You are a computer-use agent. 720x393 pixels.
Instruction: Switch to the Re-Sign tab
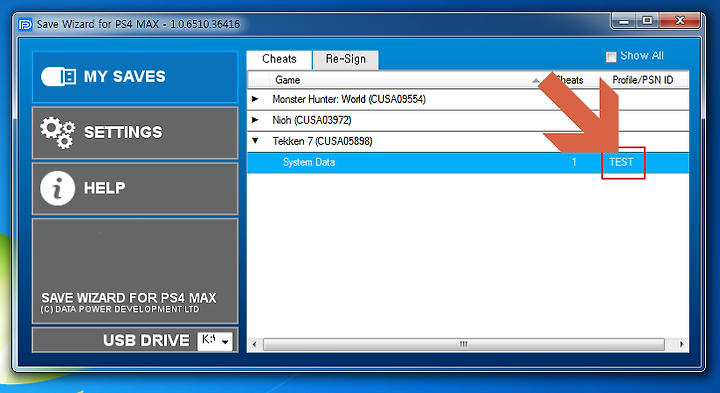click(346, 60)
